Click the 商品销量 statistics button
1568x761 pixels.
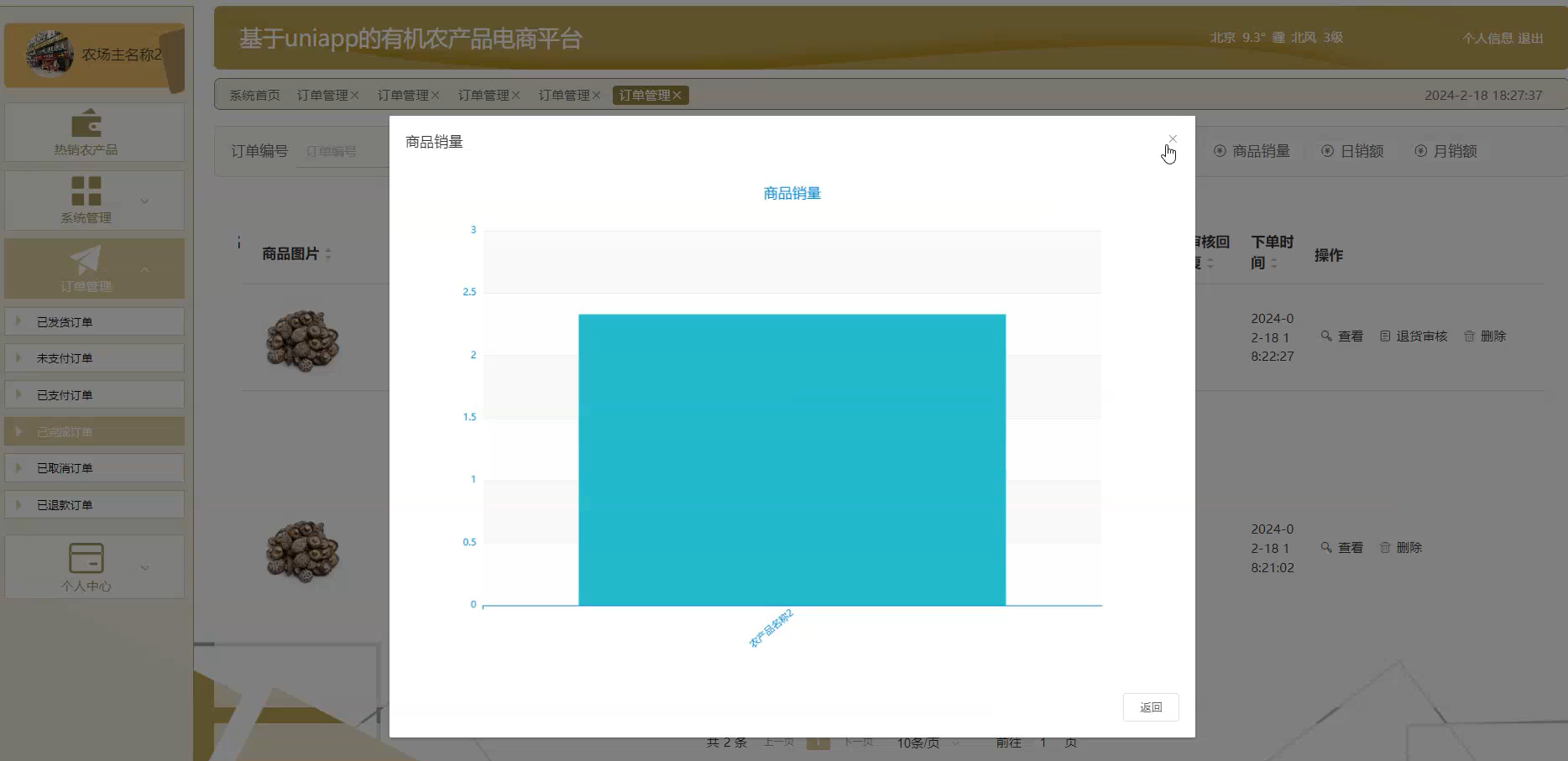tap(1252, 151)
